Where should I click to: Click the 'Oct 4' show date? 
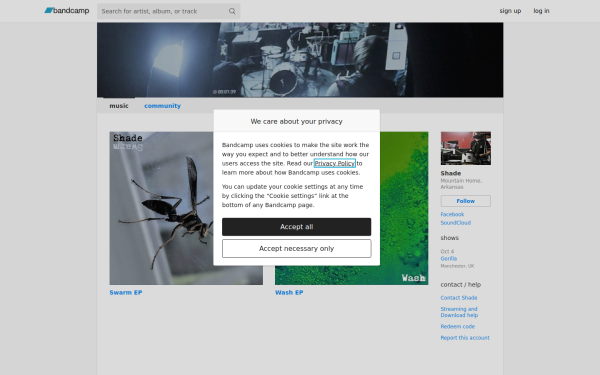coord(447,251)
